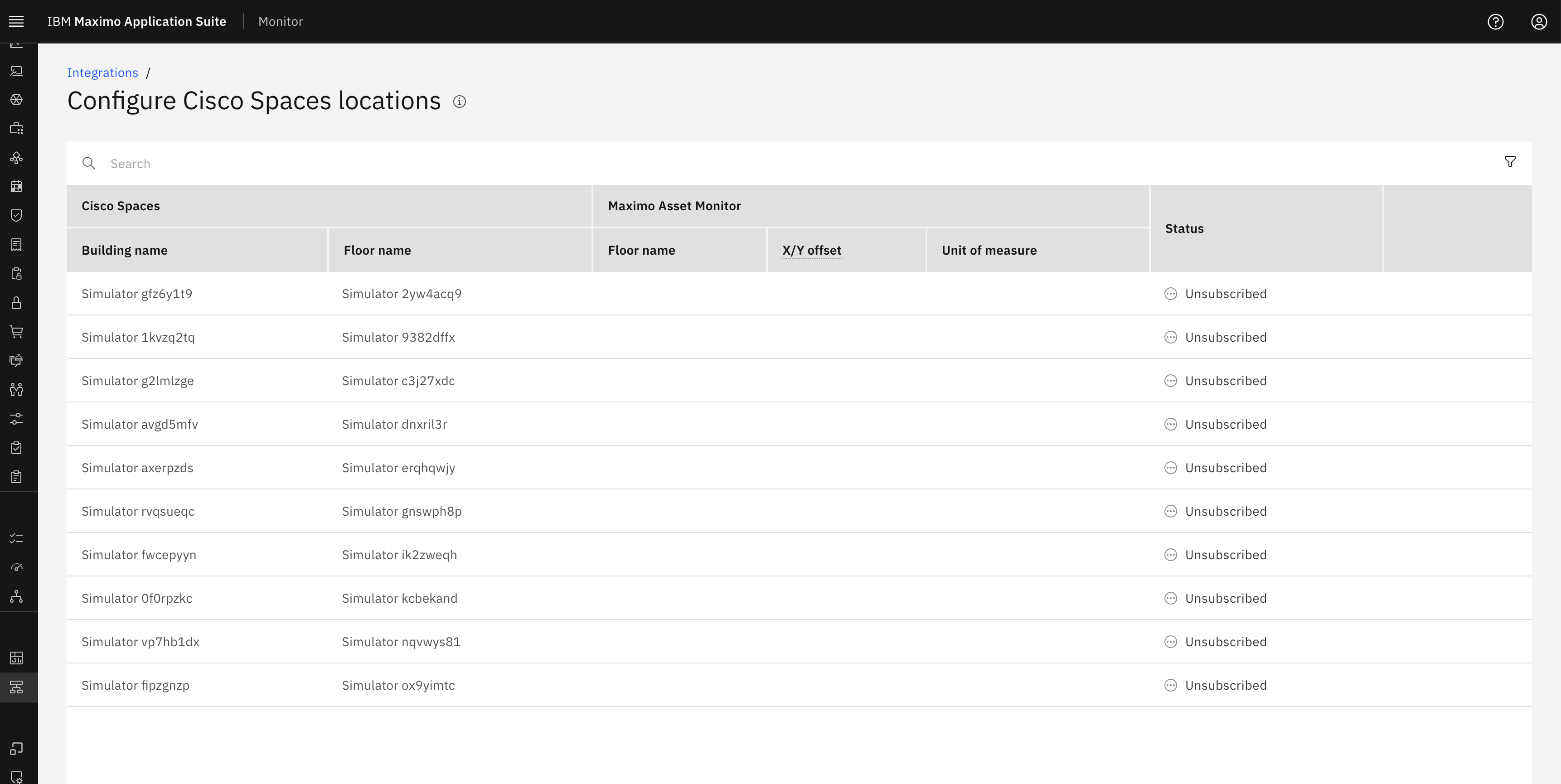Open the user profile icon

click(x=1539, y=22)
